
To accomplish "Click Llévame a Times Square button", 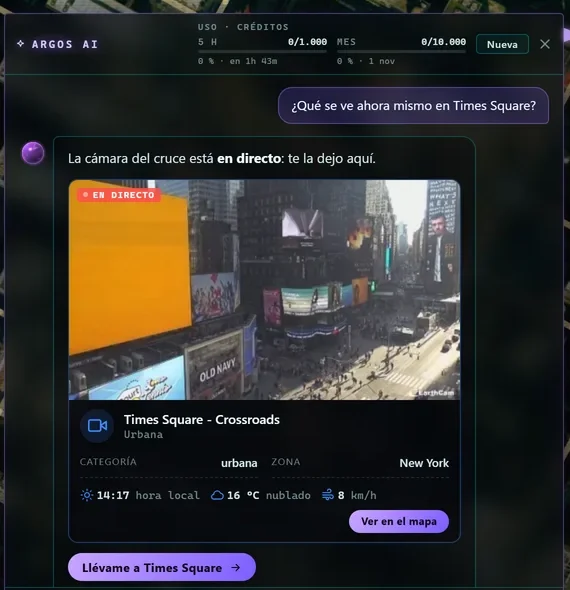I will 162,567.
